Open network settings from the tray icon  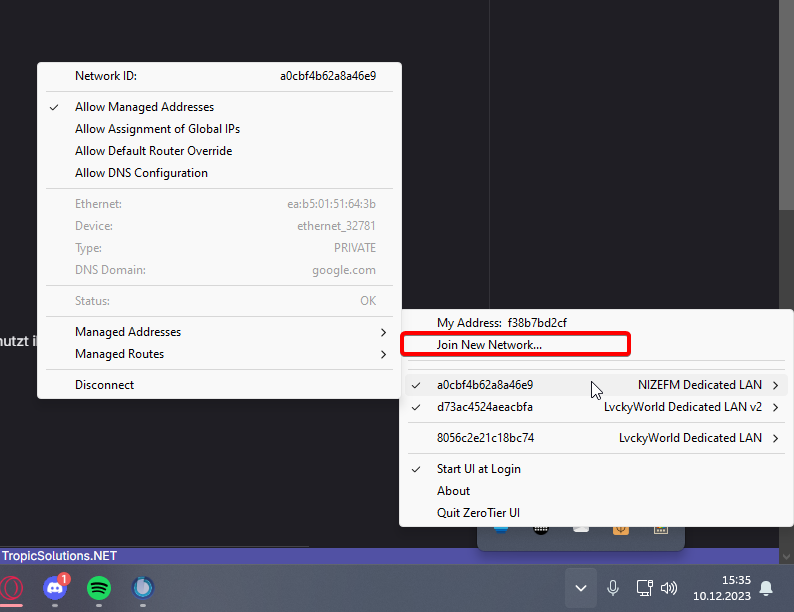point(645,588)
